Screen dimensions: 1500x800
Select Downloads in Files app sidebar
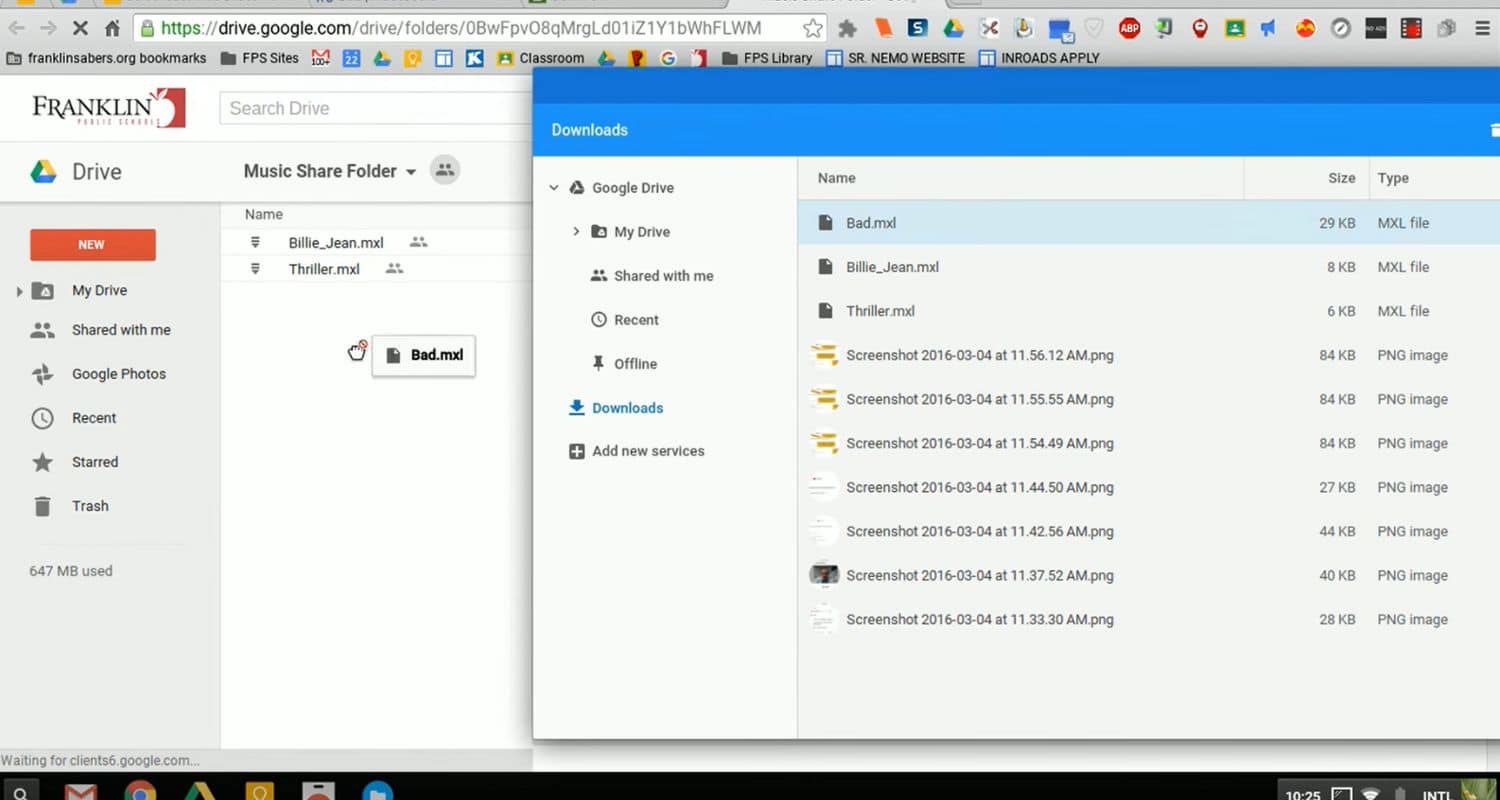[x=627, y=407]
